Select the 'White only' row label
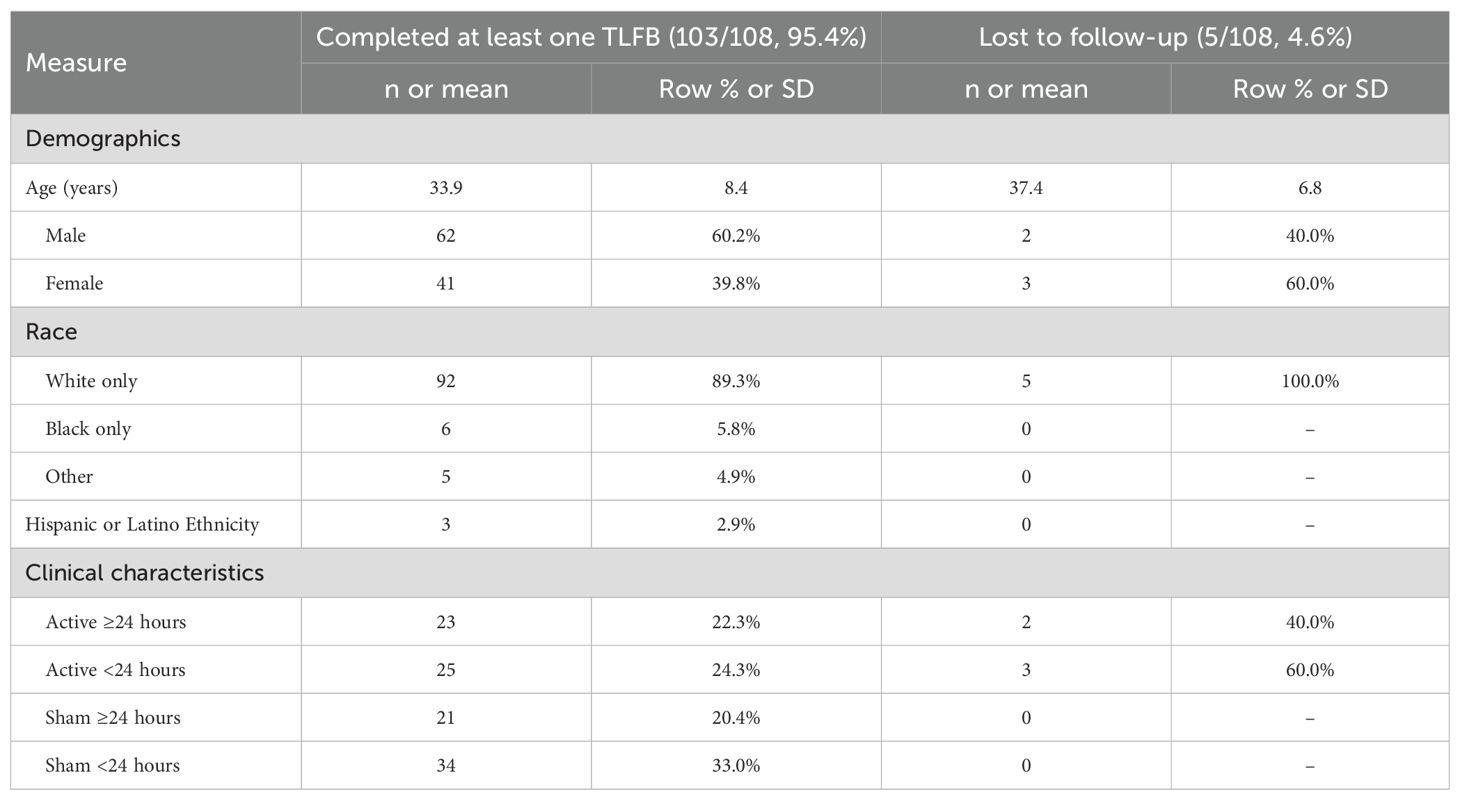The height and width of the screenshot is (800, 1460). pyautogui.click(x=91, y=381)
